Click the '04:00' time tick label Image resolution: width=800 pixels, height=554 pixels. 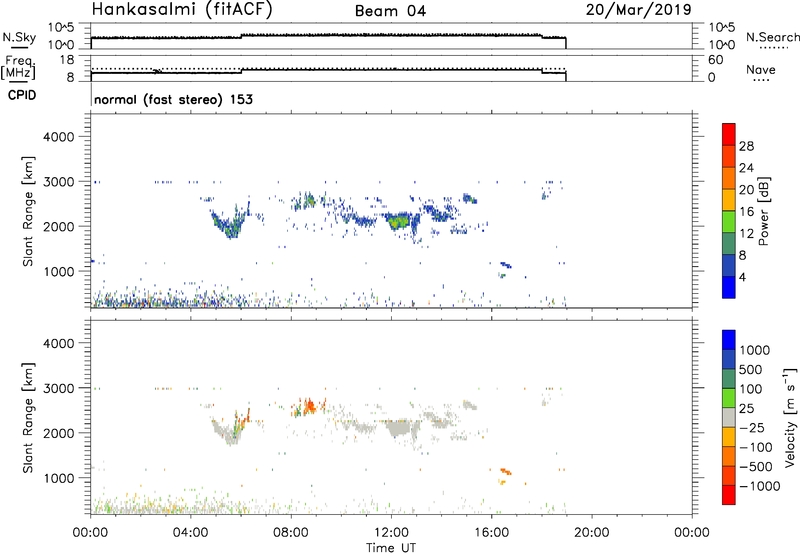click(x=191, y=533)
